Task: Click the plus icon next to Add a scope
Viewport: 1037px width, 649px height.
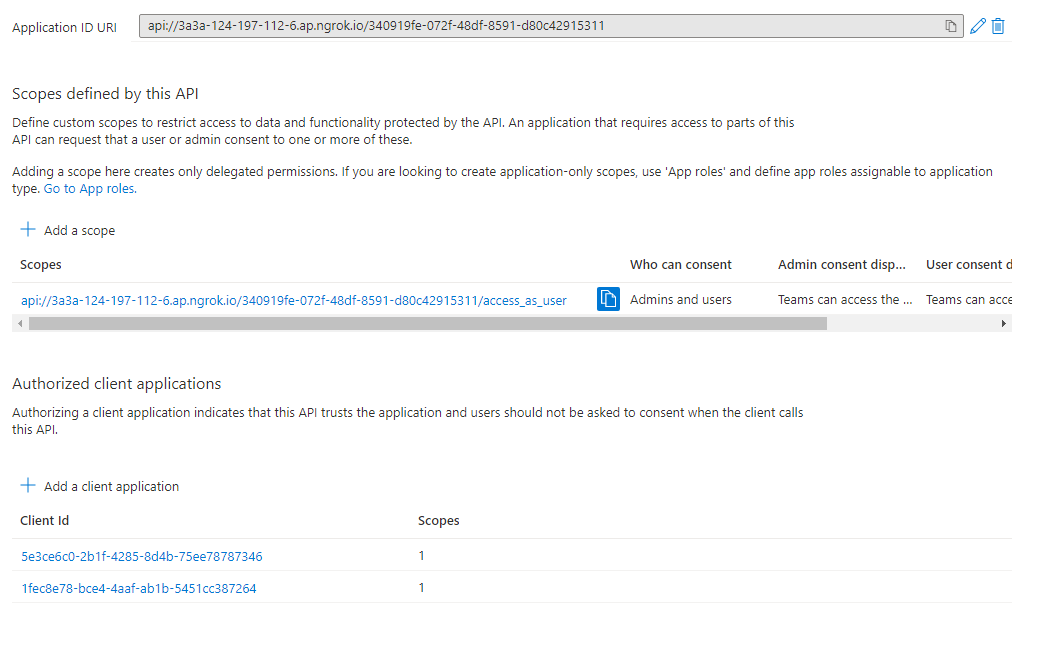Action: (x=28, y=229)
